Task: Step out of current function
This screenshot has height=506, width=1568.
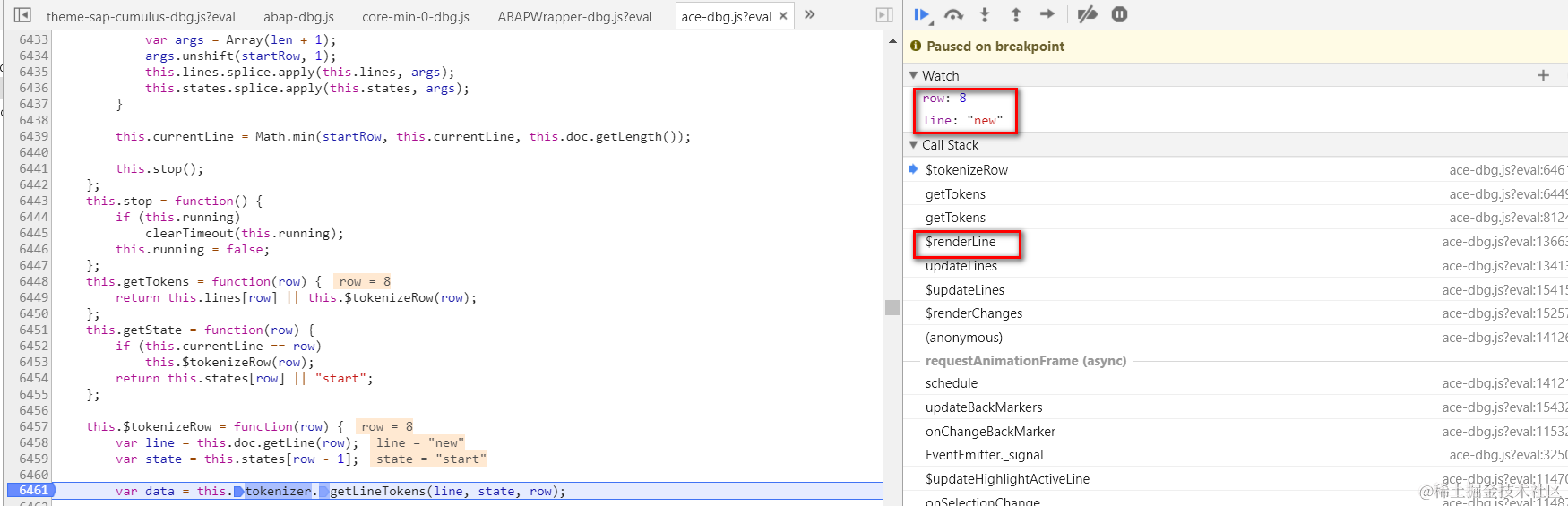Action: point(1016,14)
